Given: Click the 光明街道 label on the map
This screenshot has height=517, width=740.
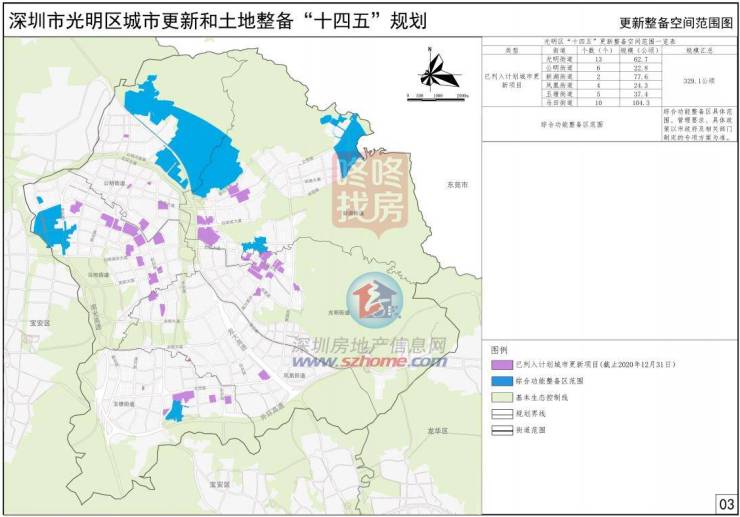Looking at the screenshot, I should (338, 313).
